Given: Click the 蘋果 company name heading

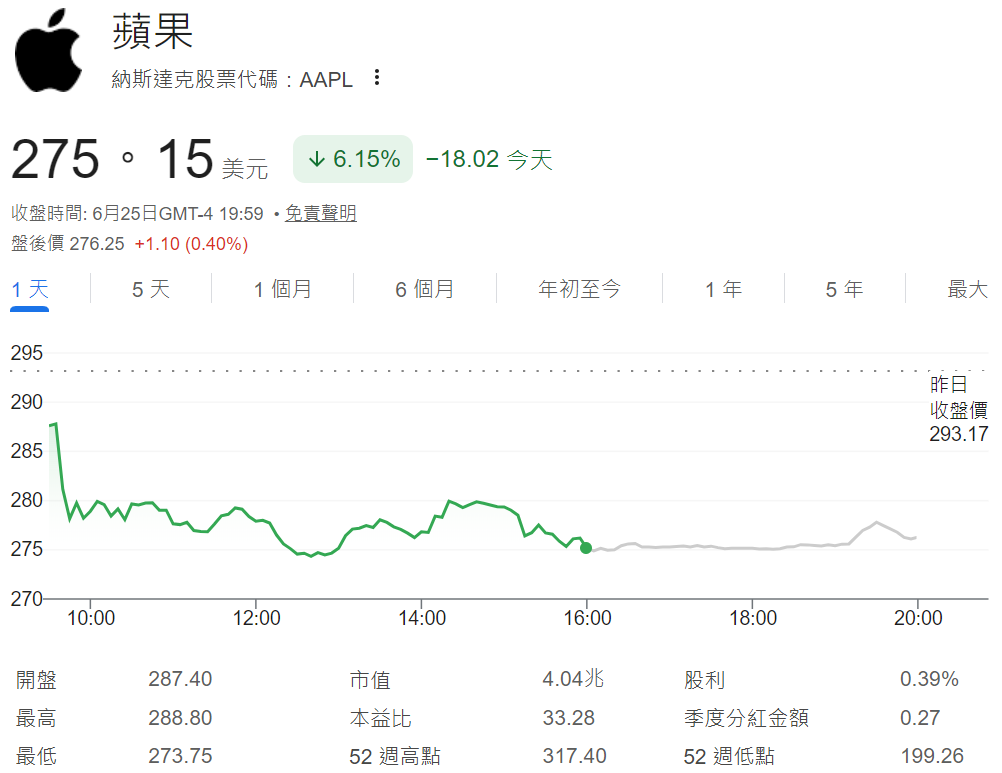Looking at the screenshot, I should point(153,31).
